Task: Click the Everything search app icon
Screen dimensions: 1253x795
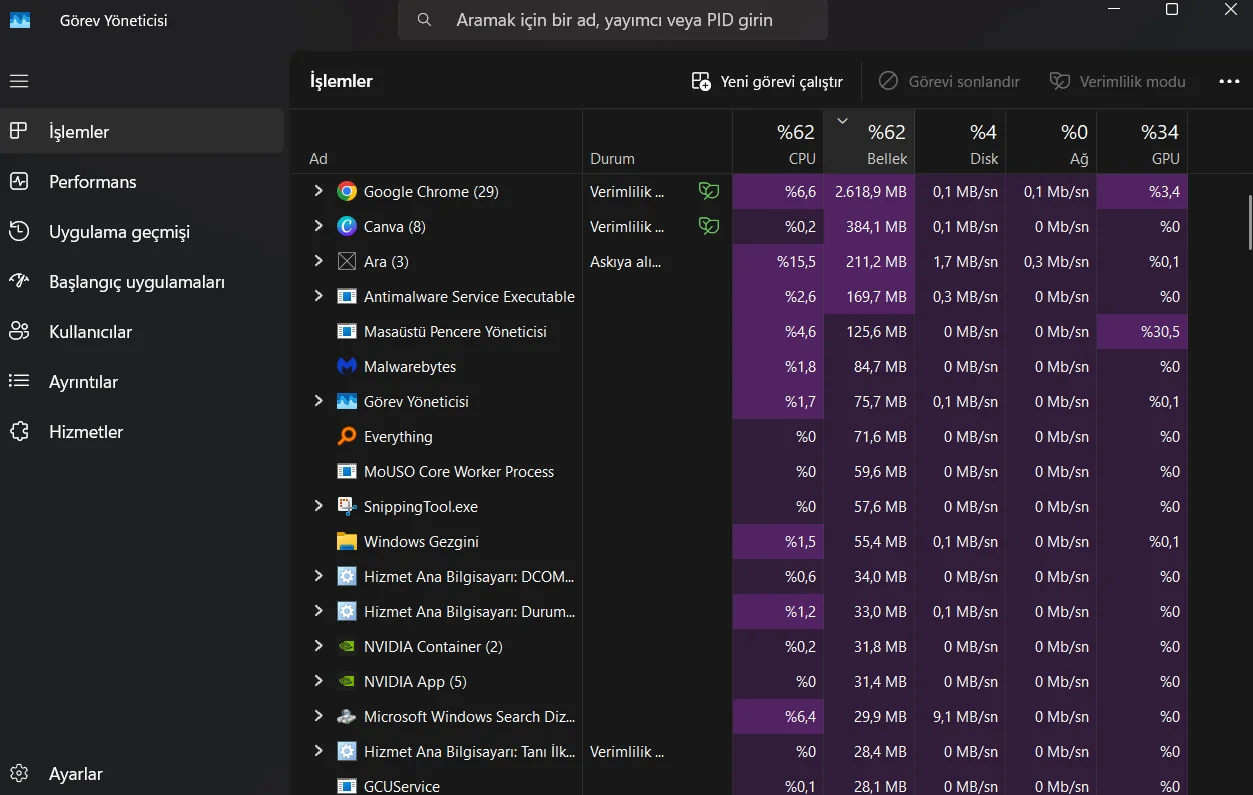Action: pyautogui.click(x=347, y=436)
